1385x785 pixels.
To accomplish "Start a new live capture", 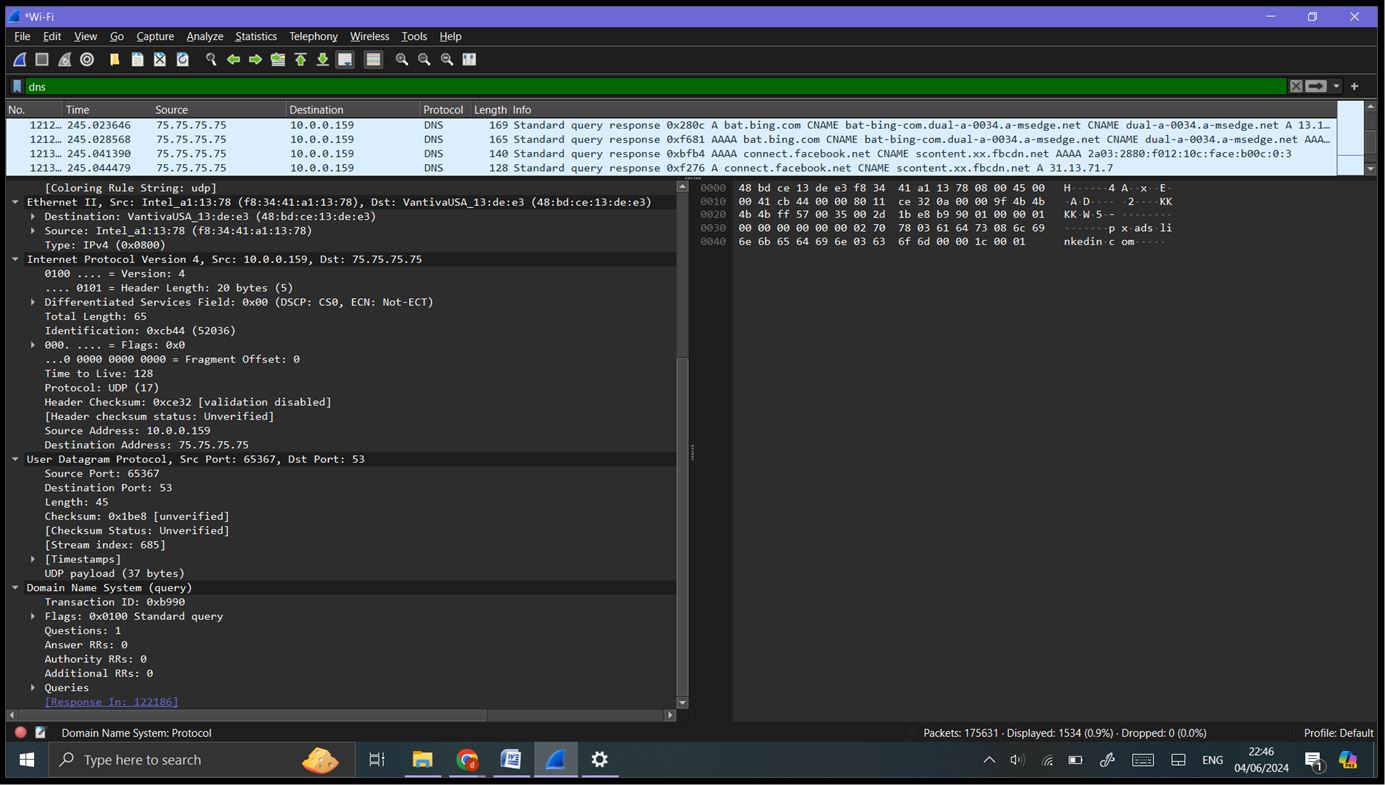I will 18,59.
